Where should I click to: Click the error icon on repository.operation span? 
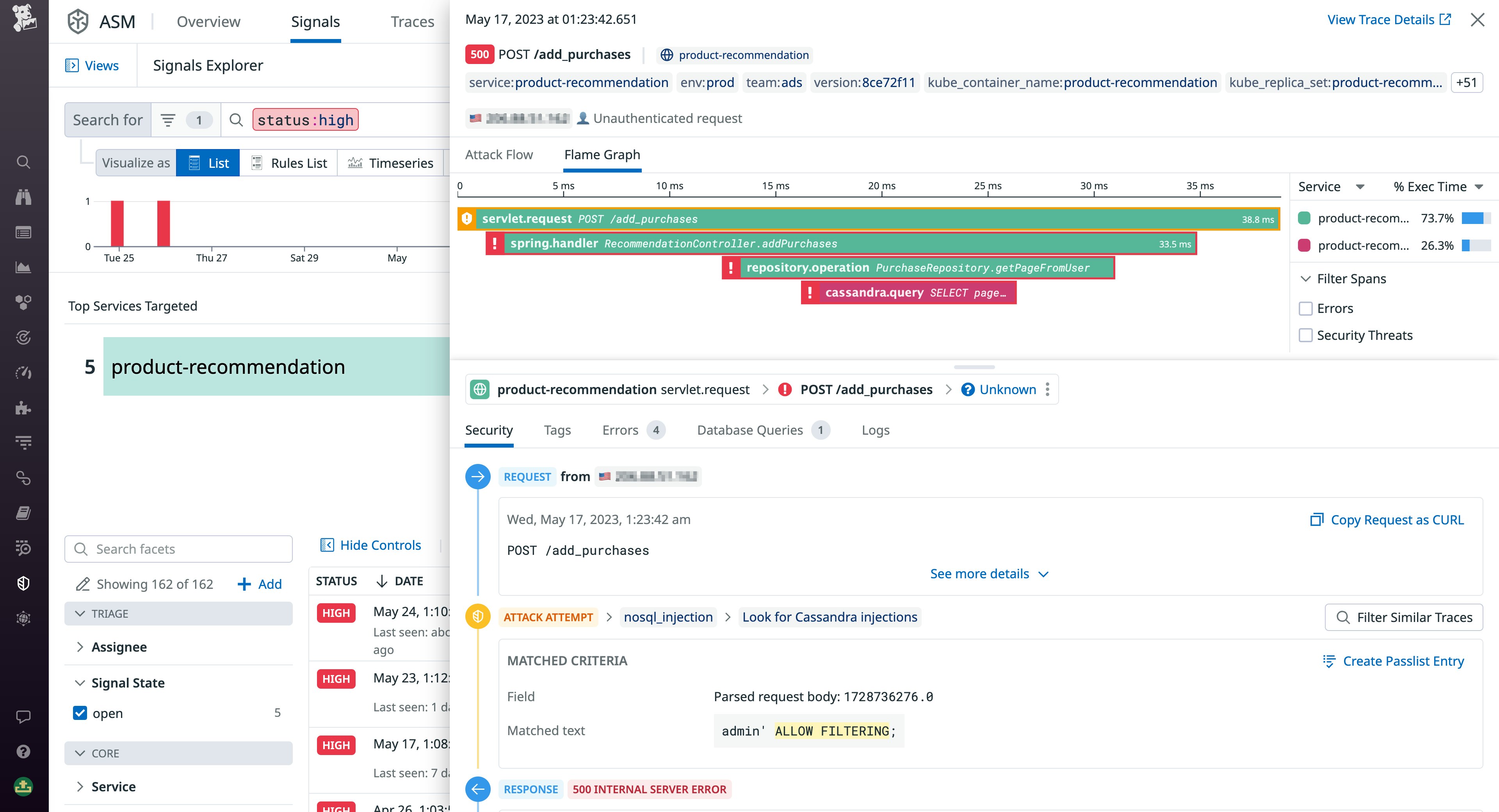(730, 268)
